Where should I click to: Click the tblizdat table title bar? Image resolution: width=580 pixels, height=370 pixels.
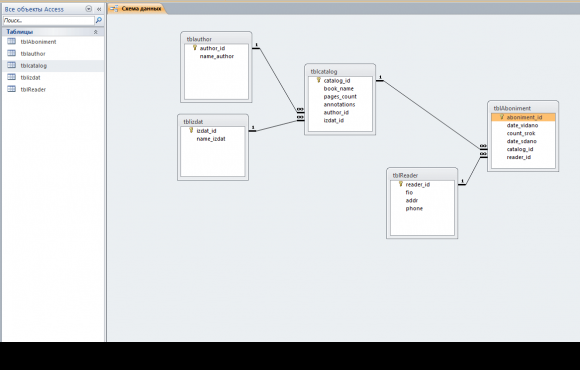[213, 121]
